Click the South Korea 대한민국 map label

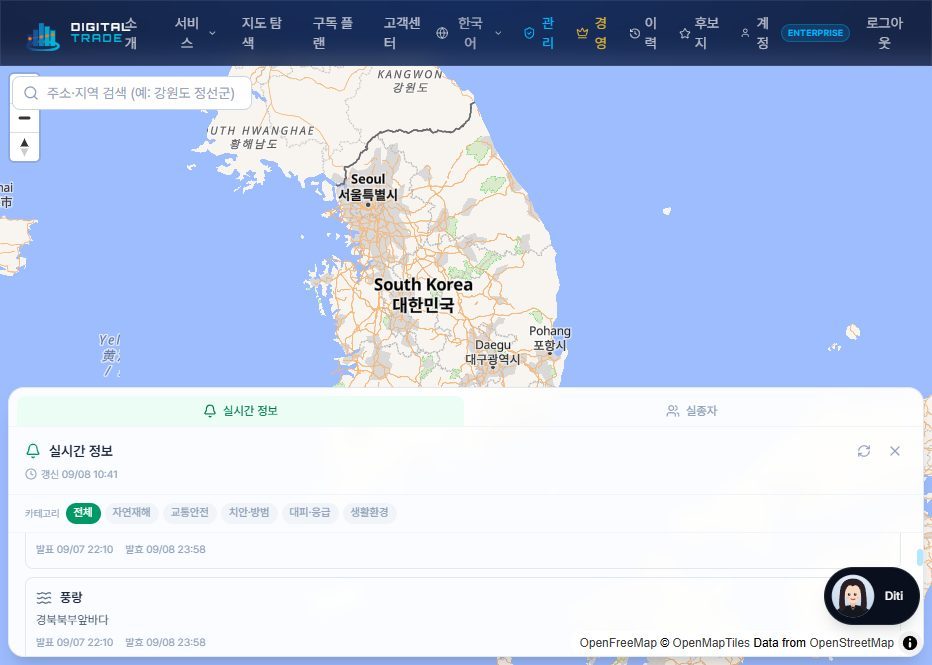coord(423,295)
